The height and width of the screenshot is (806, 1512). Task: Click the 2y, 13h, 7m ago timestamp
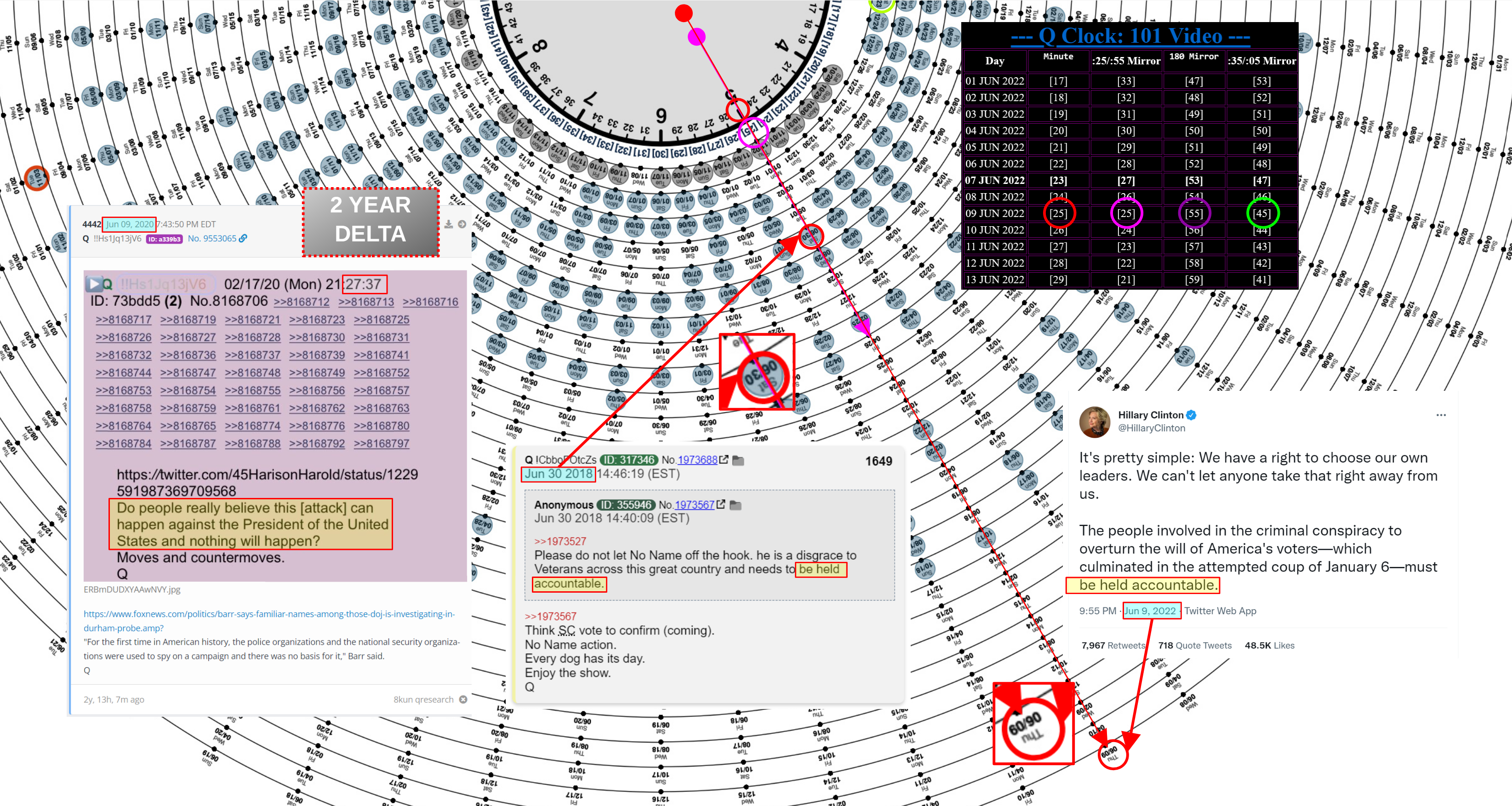[x=114, y=699]
